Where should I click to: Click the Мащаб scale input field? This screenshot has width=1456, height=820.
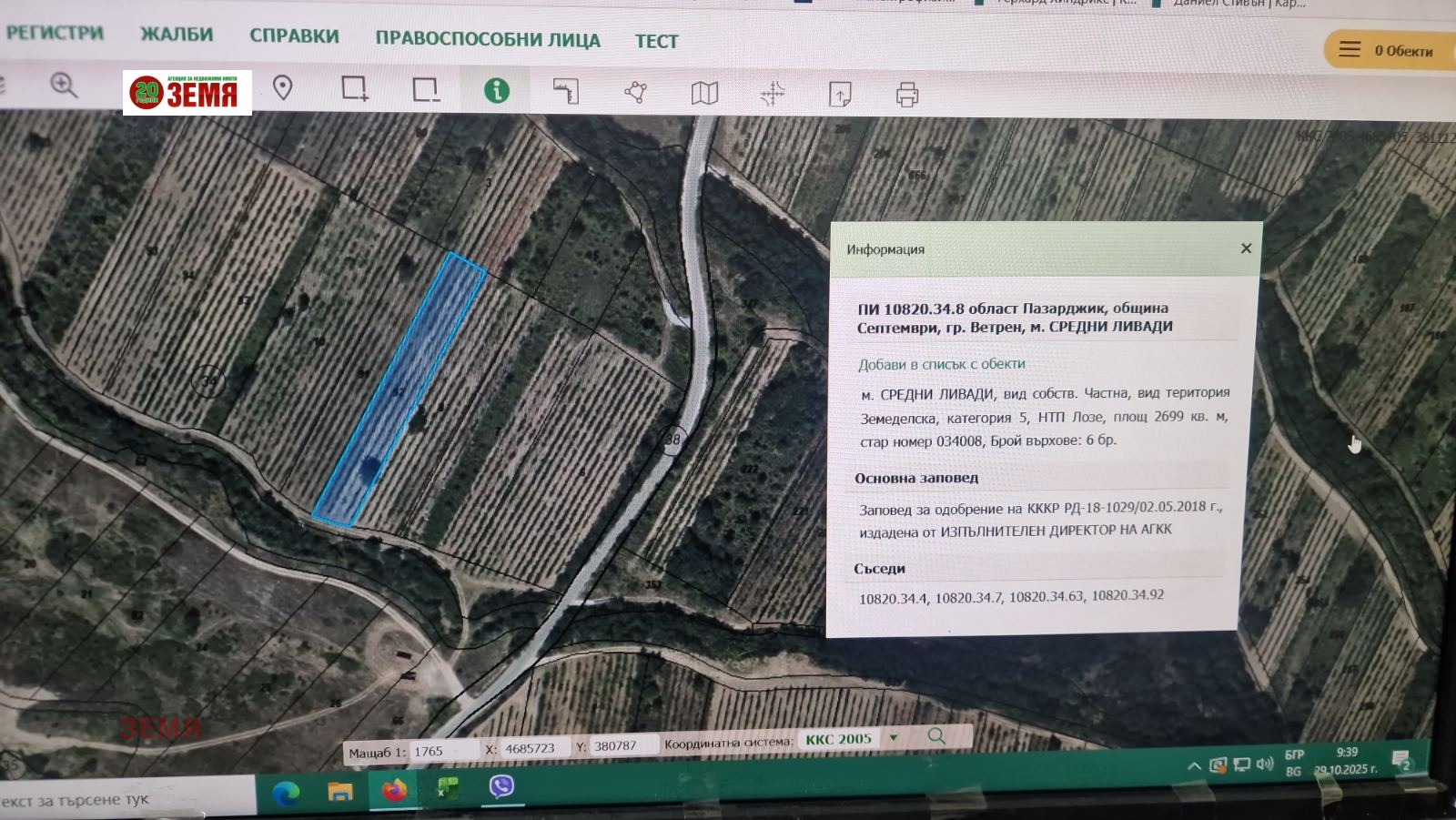pyautogui.click(x=443, y=751)
